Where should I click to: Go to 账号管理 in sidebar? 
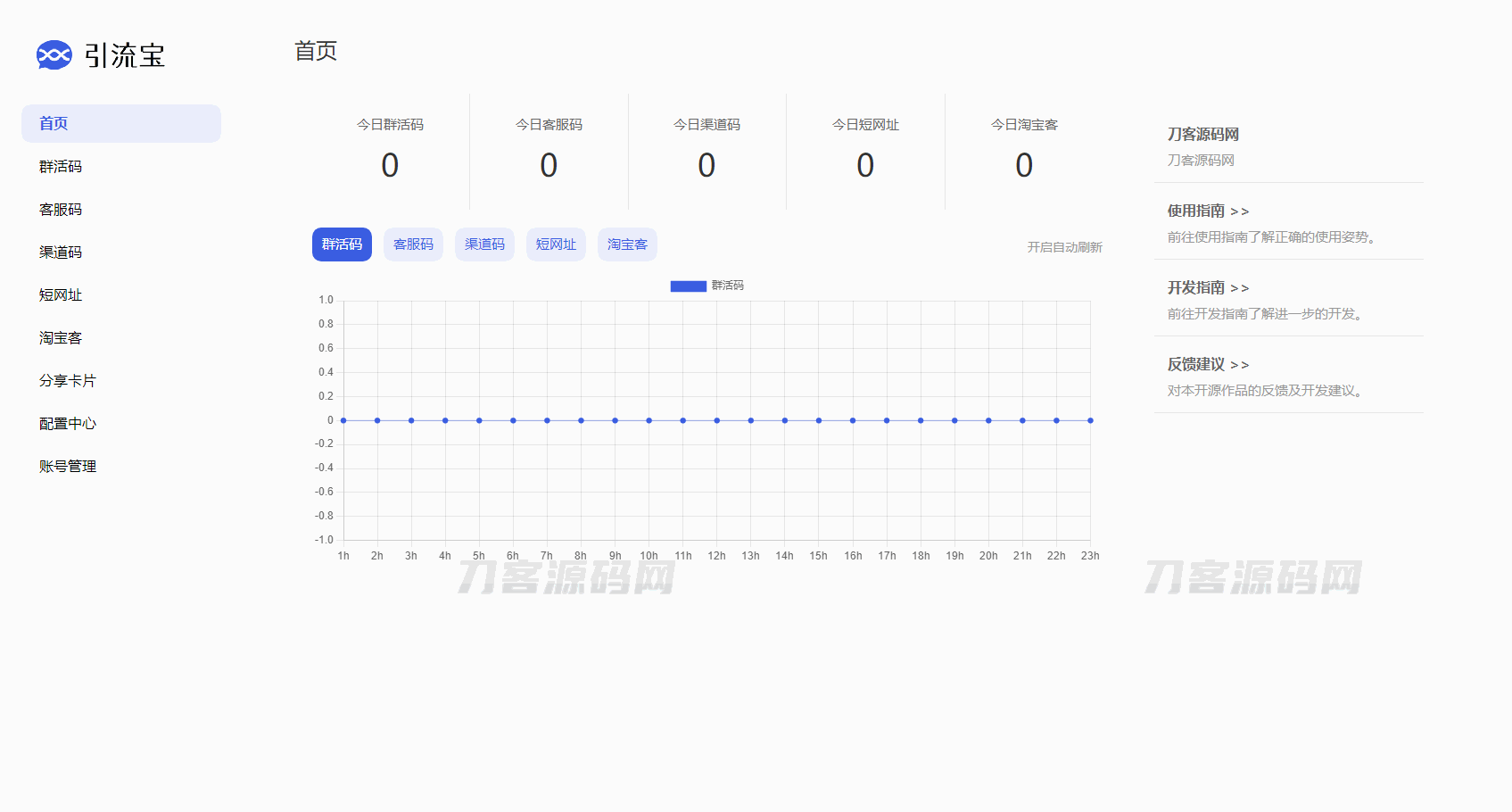pos(68,467)
